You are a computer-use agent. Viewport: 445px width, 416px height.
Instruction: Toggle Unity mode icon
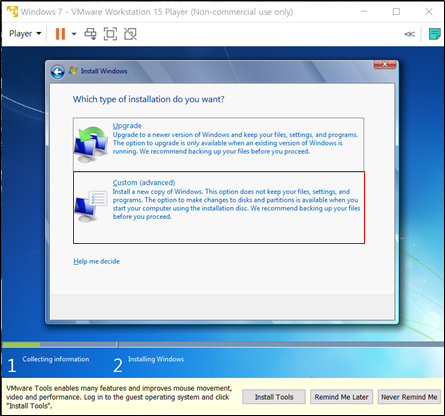tap(130, 34)
